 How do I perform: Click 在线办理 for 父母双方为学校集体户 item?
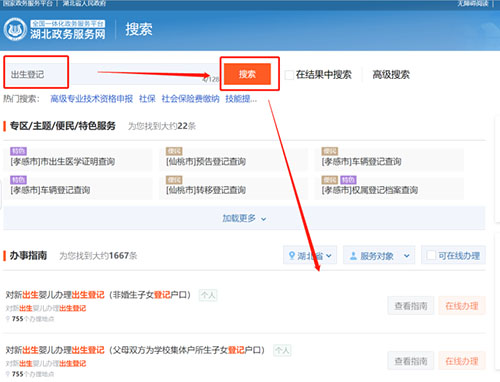tap(462, 361)
